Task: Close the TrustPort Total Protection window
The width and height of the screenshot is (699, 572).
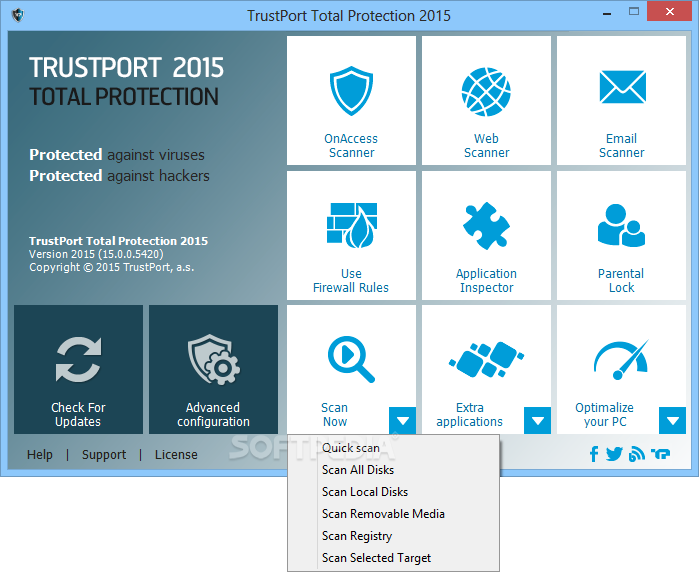Action: [x=670, y=12]
